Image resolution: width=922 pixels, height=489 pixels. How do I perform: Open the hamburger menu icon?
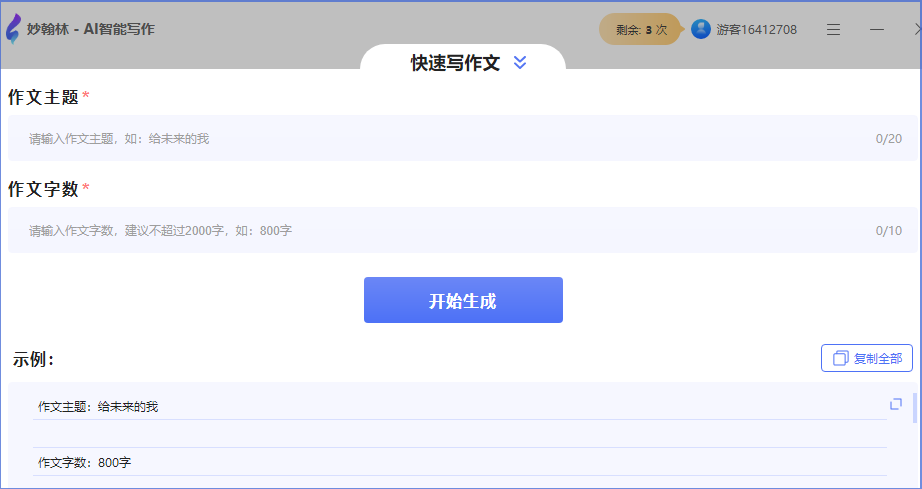[833, 29]
